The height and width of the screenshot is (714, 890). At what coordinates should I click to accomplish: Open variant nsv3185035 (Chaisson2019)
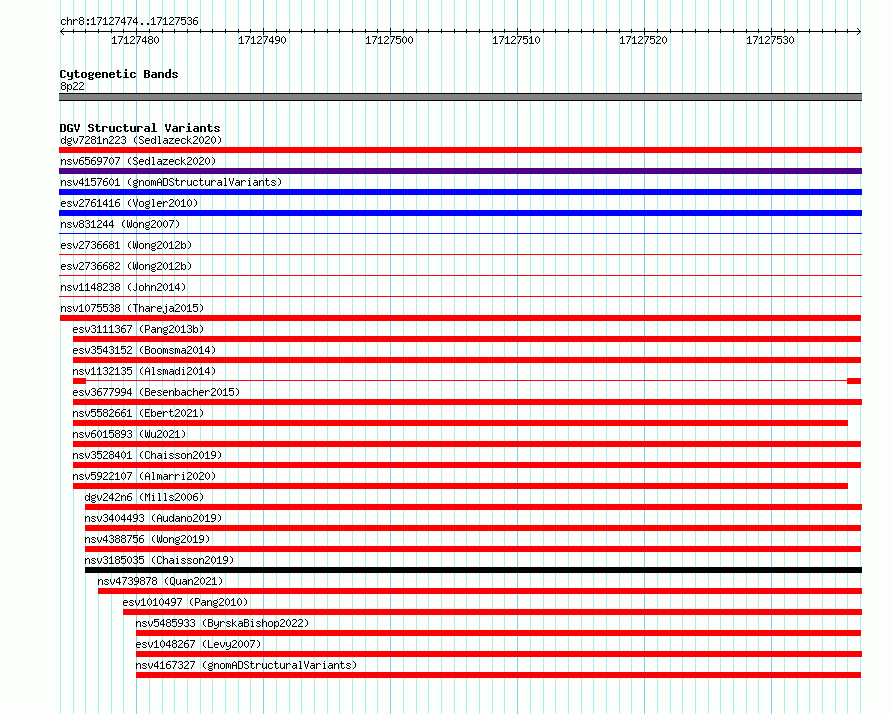(159, 560)
